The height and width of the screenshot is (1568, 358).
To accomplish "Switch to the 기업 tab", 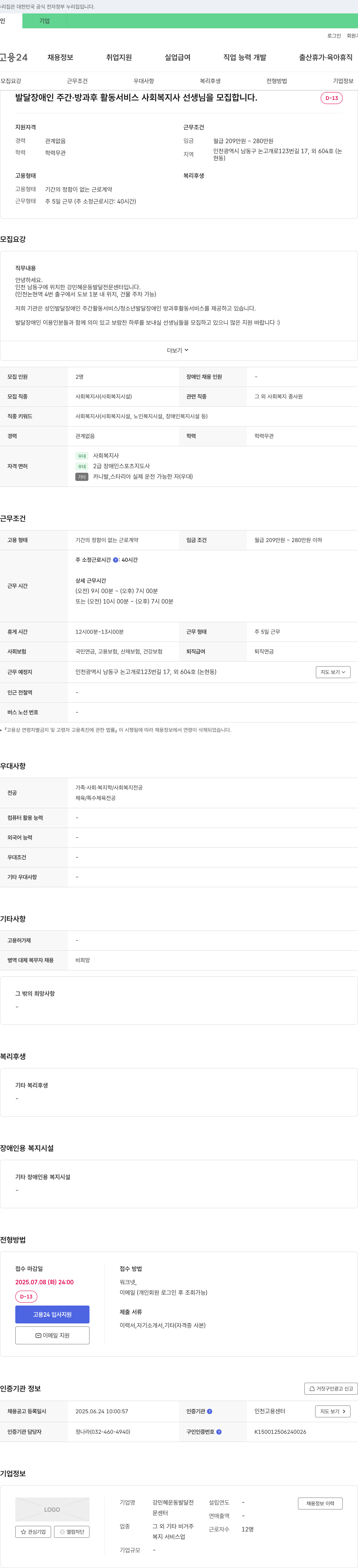I will 44,21.
